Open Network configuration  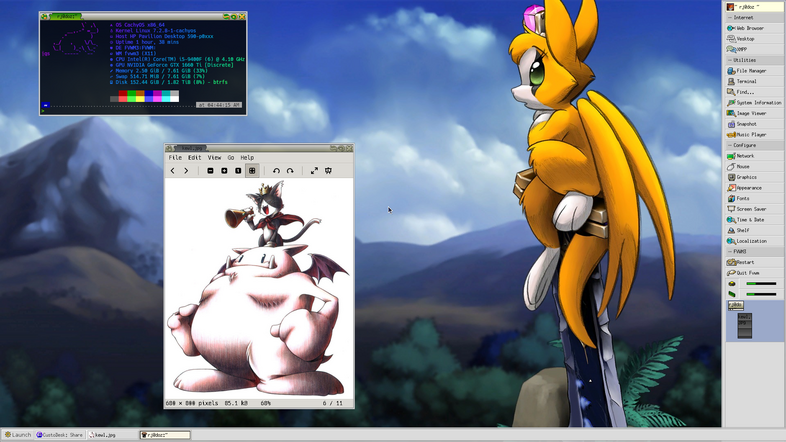(754, 156)
